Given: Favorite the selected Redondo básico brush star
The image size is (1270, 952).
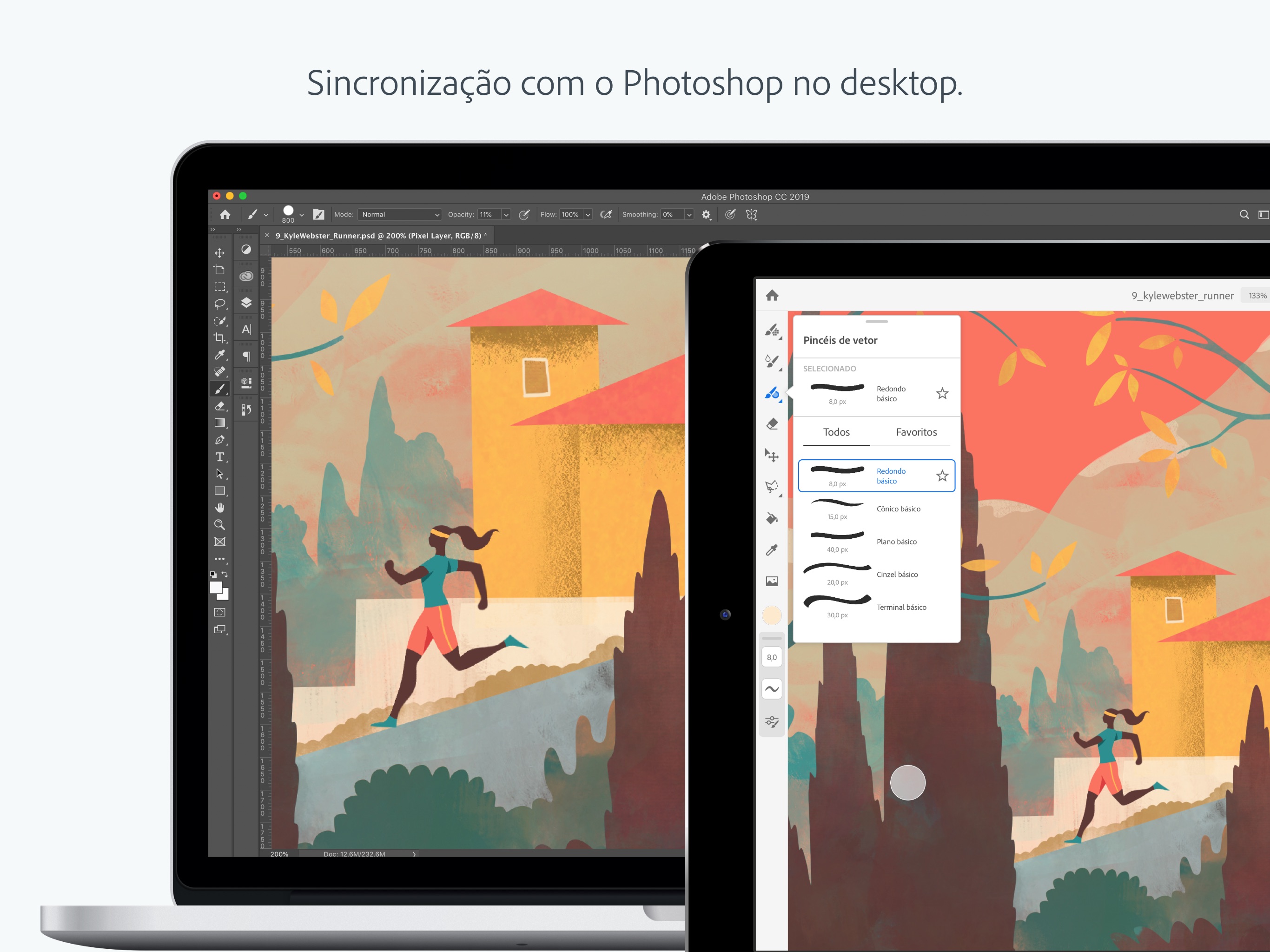Looking at the screenshot, I should [x=942, y=393].
